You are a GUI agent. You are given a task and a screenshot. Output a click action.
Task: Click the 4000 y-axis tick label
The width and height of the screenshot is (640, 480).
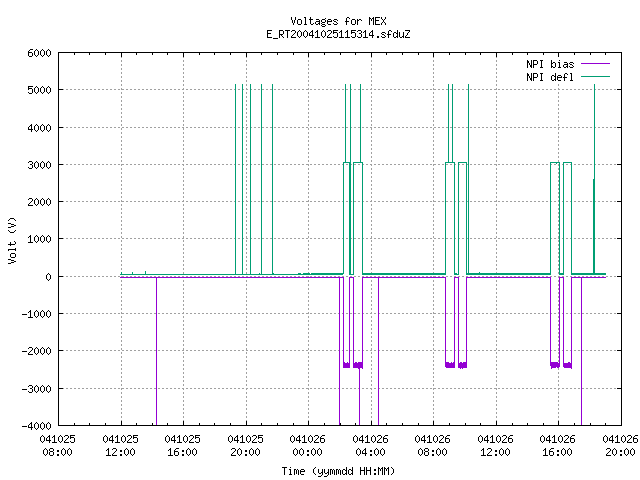coord(40,128)
